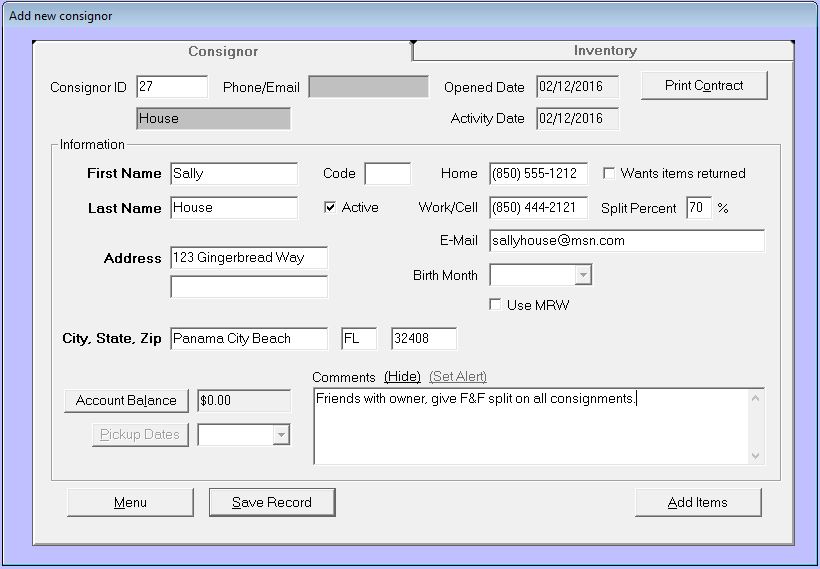Click the Print Contract button
Image resolution: width=820 pixels, height=569 pixels.
click(x=704, y=86)
